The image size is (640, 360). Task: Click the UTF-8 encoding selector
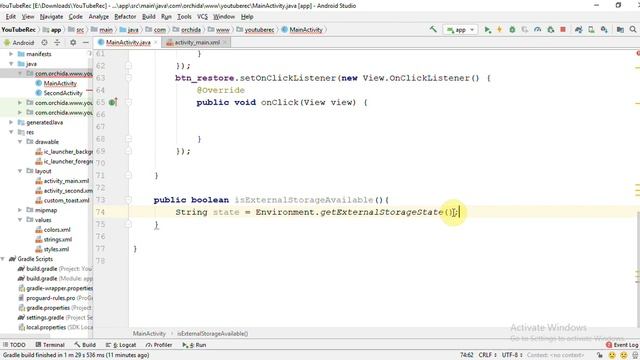512,355
